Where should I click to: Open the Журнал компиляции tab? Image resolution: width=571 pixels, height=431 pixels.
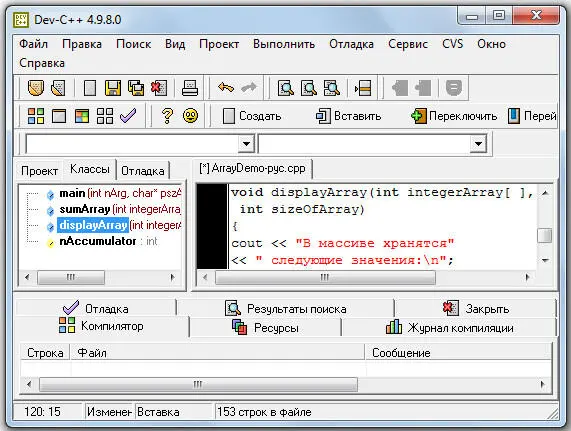click(450, 328)
